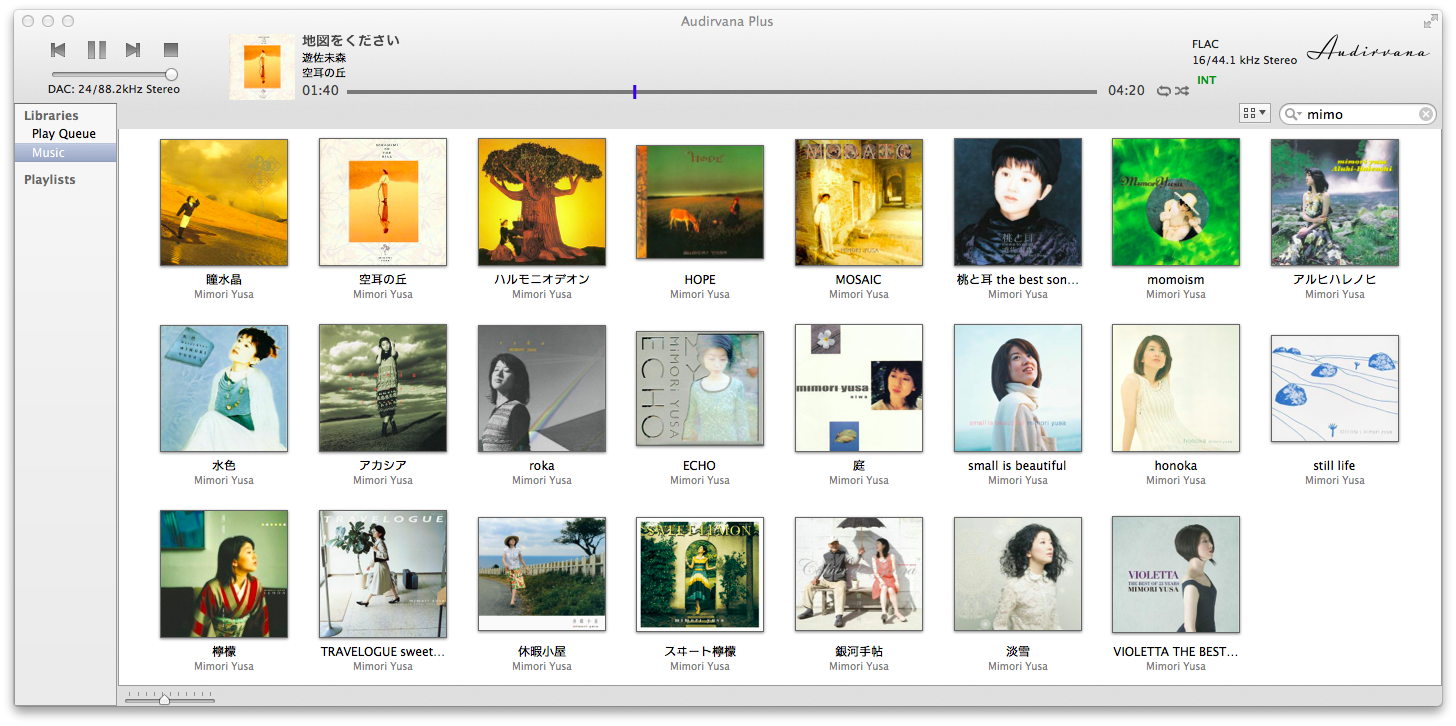Click Mimori Yusa under the ECHO album
1456x726 pixels.
700,481
